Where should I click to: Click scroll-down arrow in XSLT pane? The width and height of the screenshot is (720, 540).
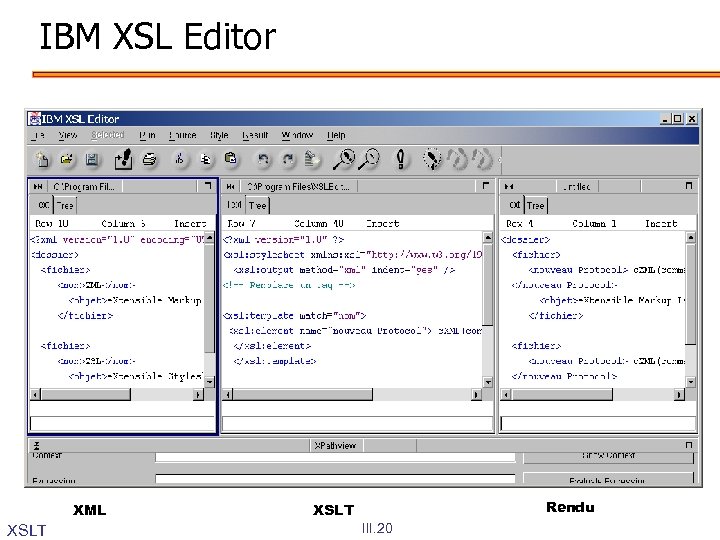(x=488, y=382)
